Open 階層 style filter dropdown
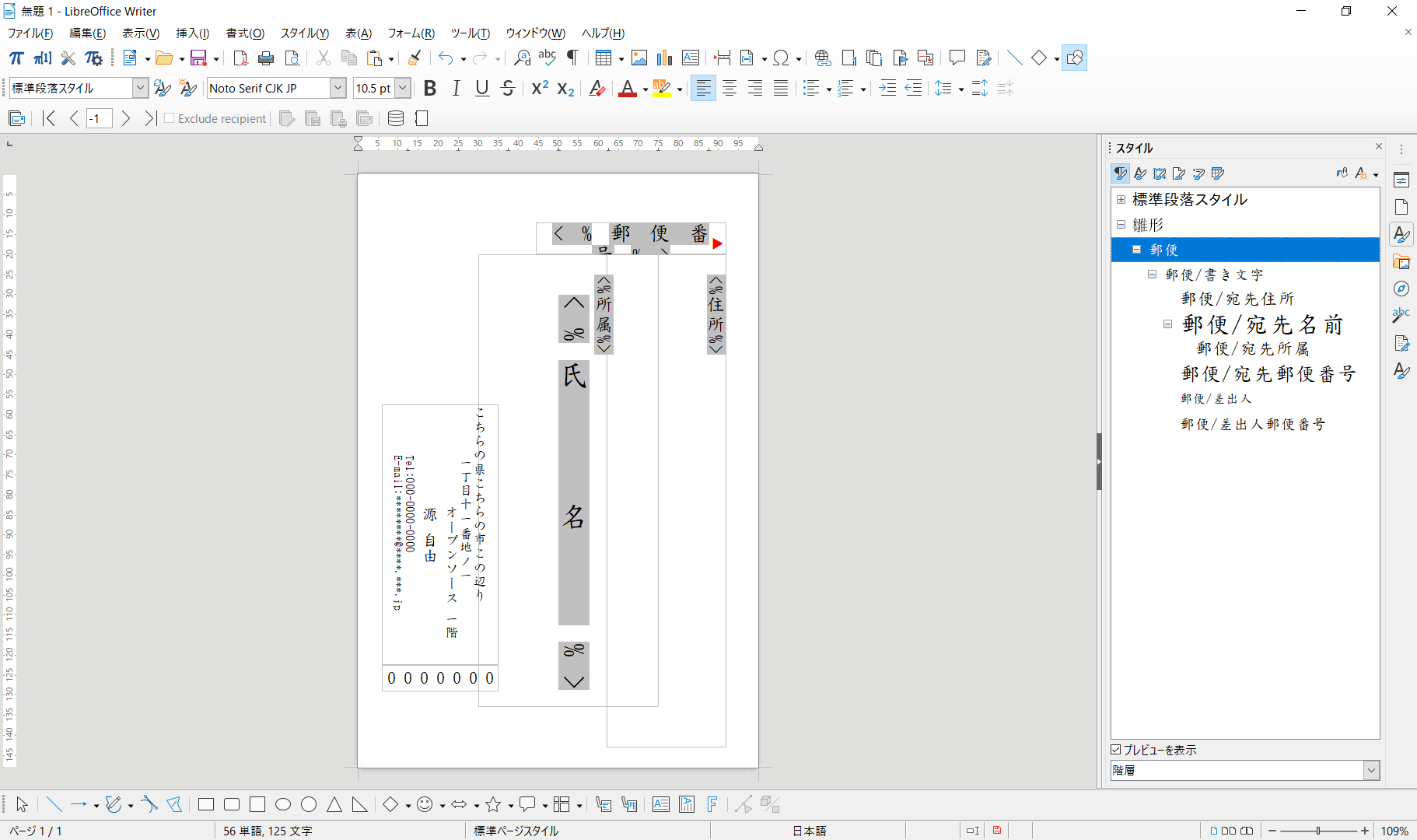This screenshot has width=1417, height=840. coord(1371,771)
